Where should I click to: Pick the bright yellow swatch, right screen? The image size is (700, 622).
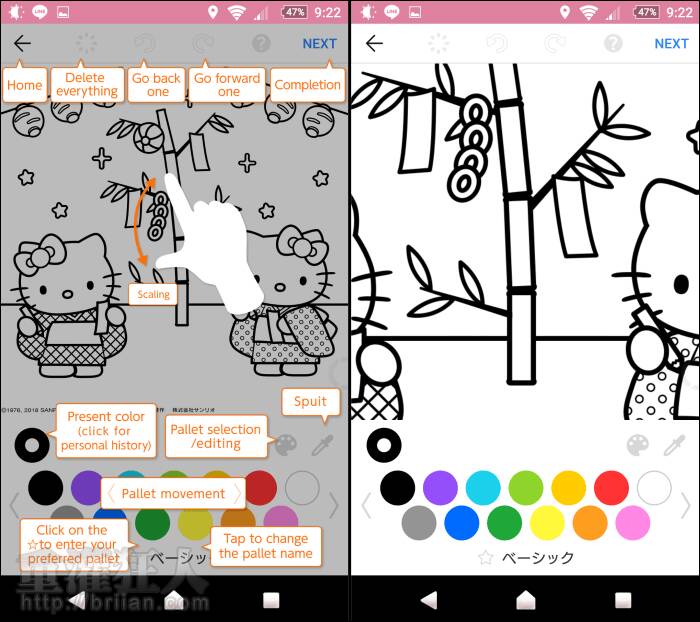click(x=547, y=523)
